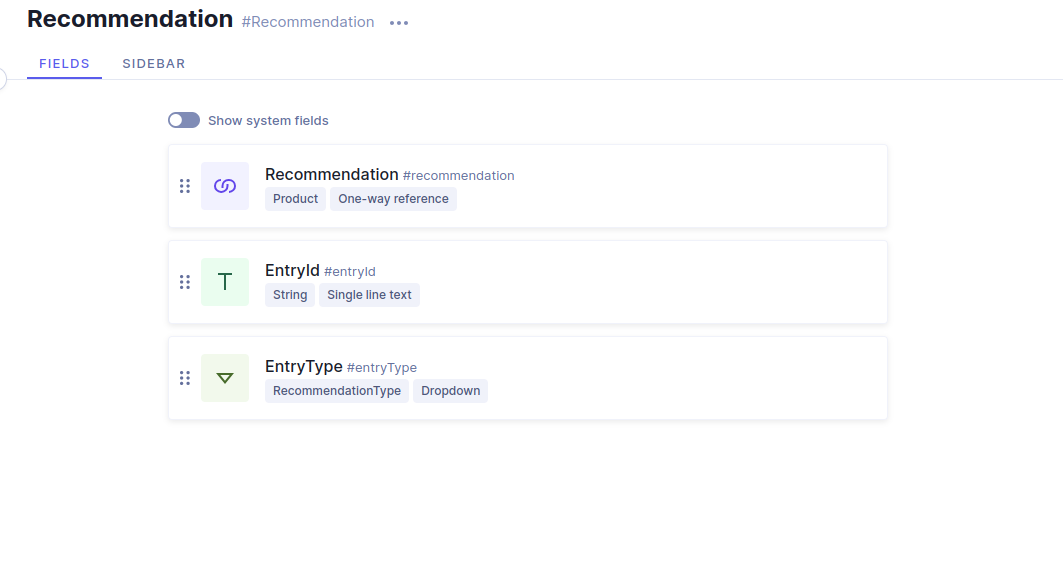The width and height of the screenshot is (1063, 569).
Task: Click the One-way reference tag
Action: [393, 199]
